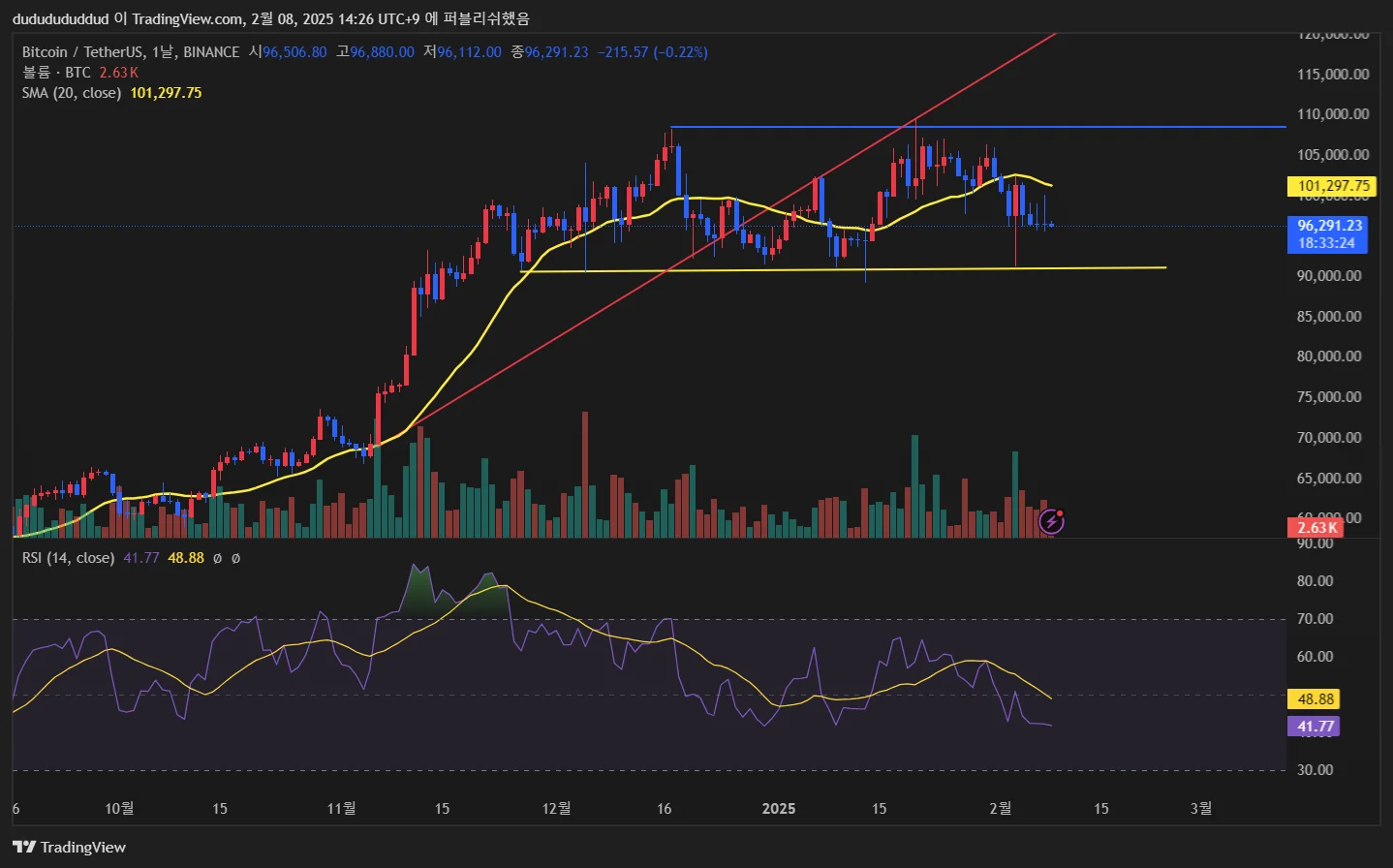The image size is (1393, 868).
Task: Click the 60.00 RSI axis label
Action: tap(1316, 657)
